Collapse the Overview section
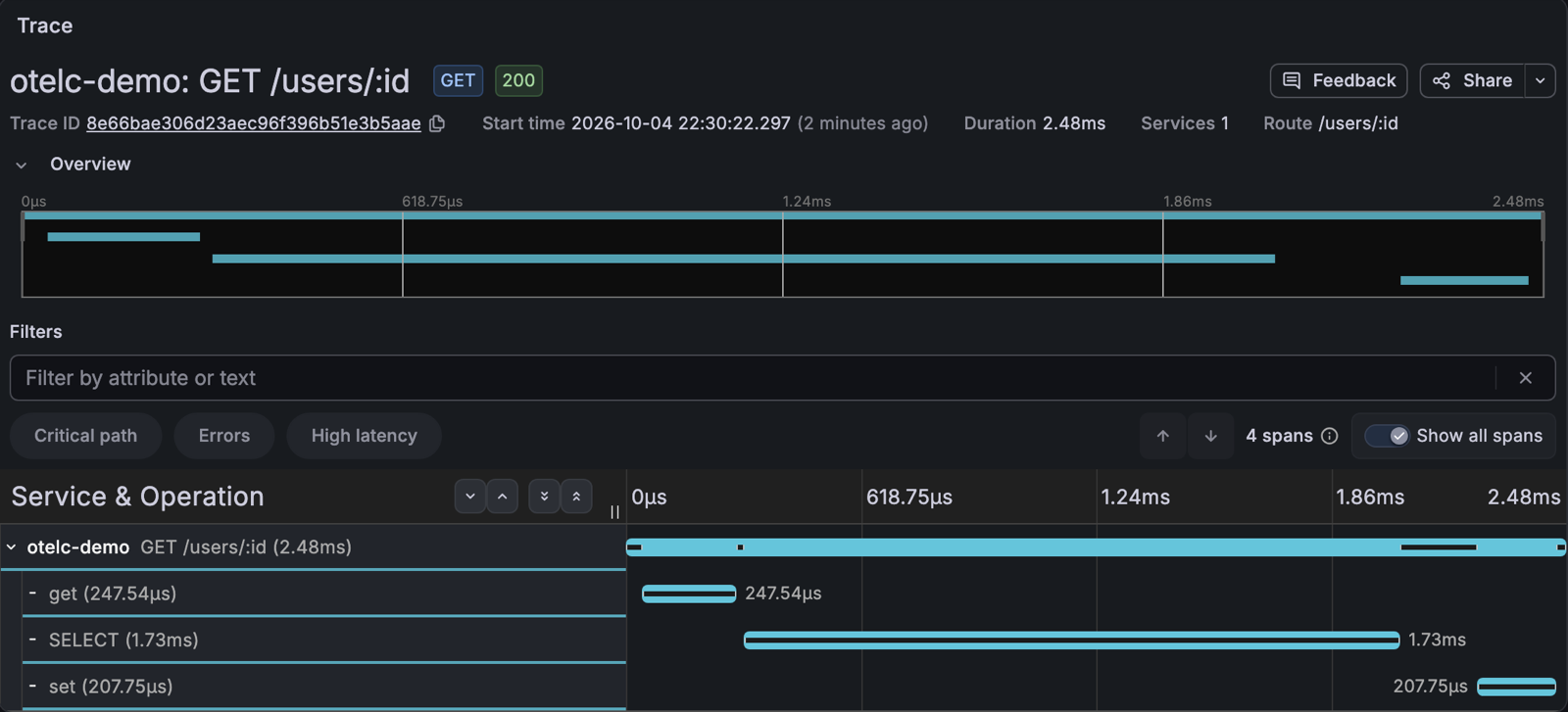This screenshot has height=712, width=1568. pos(22,165)
